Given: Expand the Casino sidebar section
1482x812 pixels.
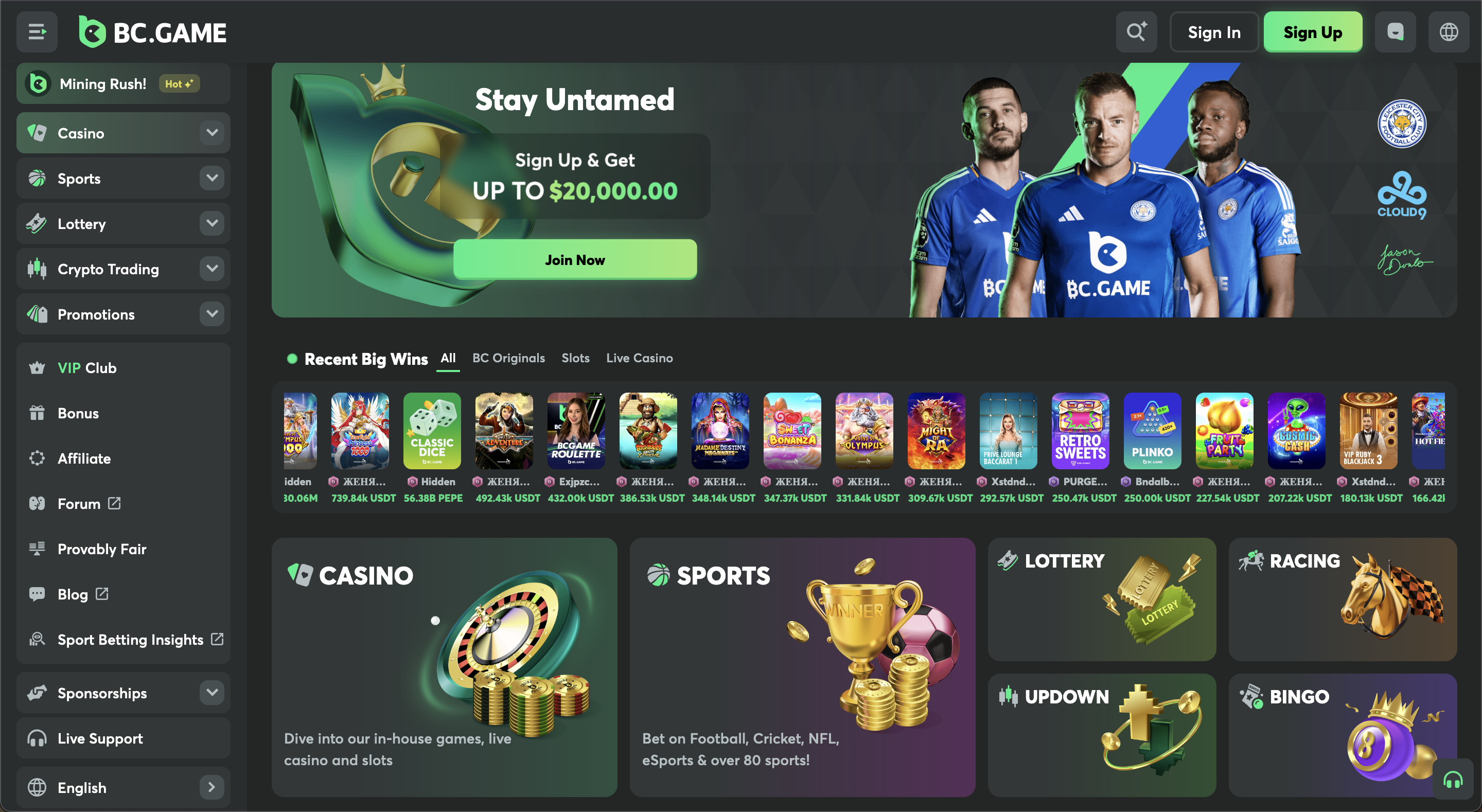Looking at the screenshot, I should point(123,133).
